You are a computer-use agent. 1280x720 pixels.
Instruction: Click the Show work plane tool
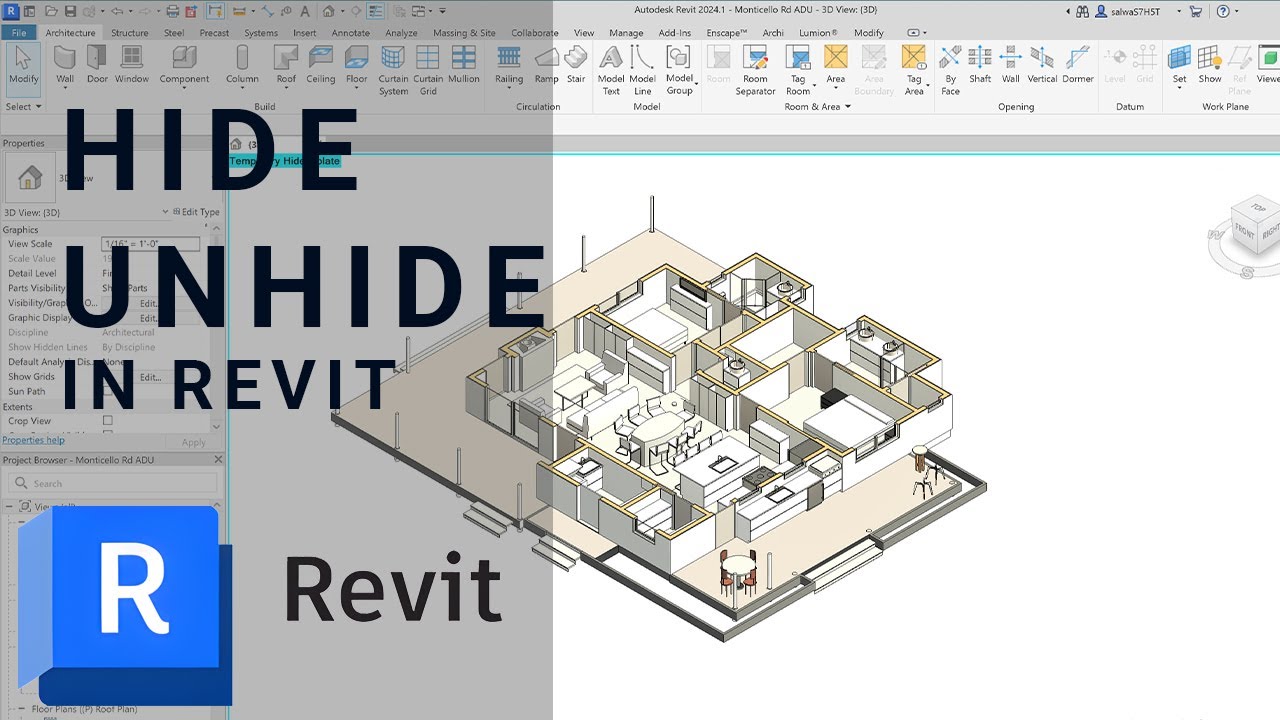click(1210, 65)
